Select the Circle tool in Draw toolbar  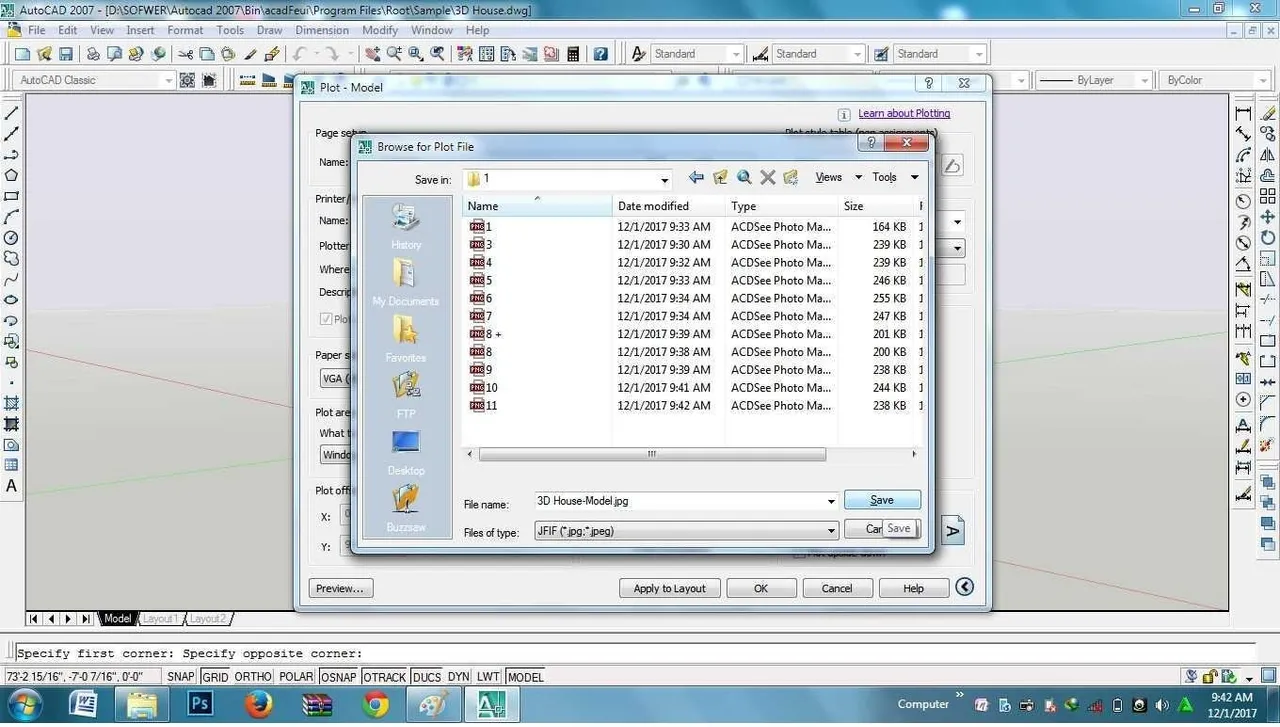12,237
